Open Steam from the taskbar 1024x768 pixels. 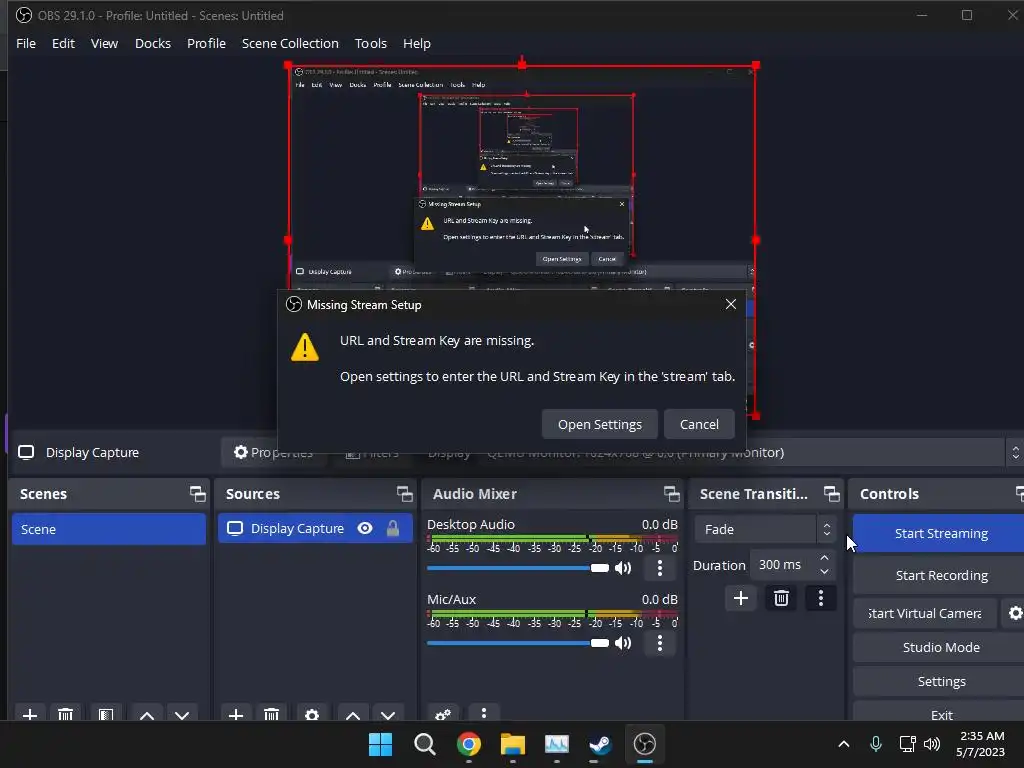[x=600, y=744]
